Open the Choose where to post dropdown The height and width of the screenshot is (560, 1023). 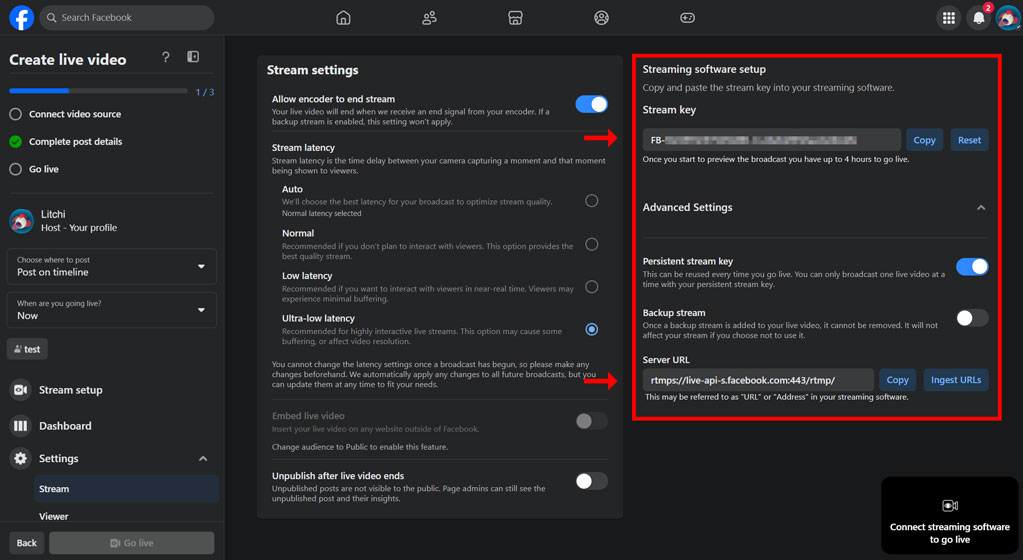[111, 266]
